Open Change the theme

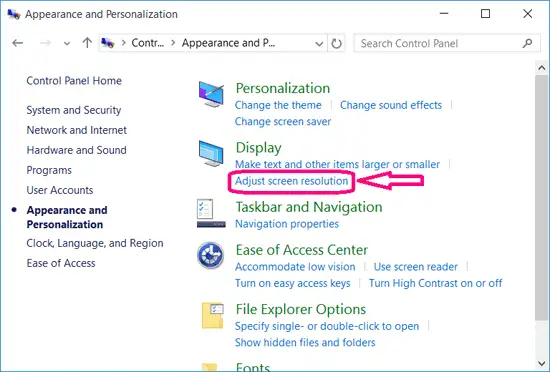[x=278, y=105]
